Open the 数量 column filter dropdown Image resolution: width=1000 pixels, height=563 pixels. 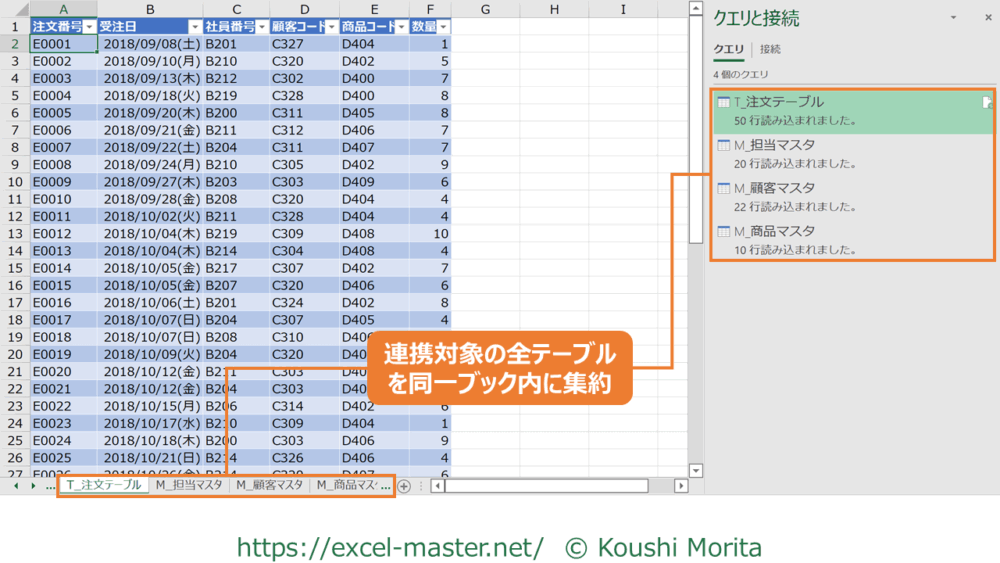[x=441, y=27]
